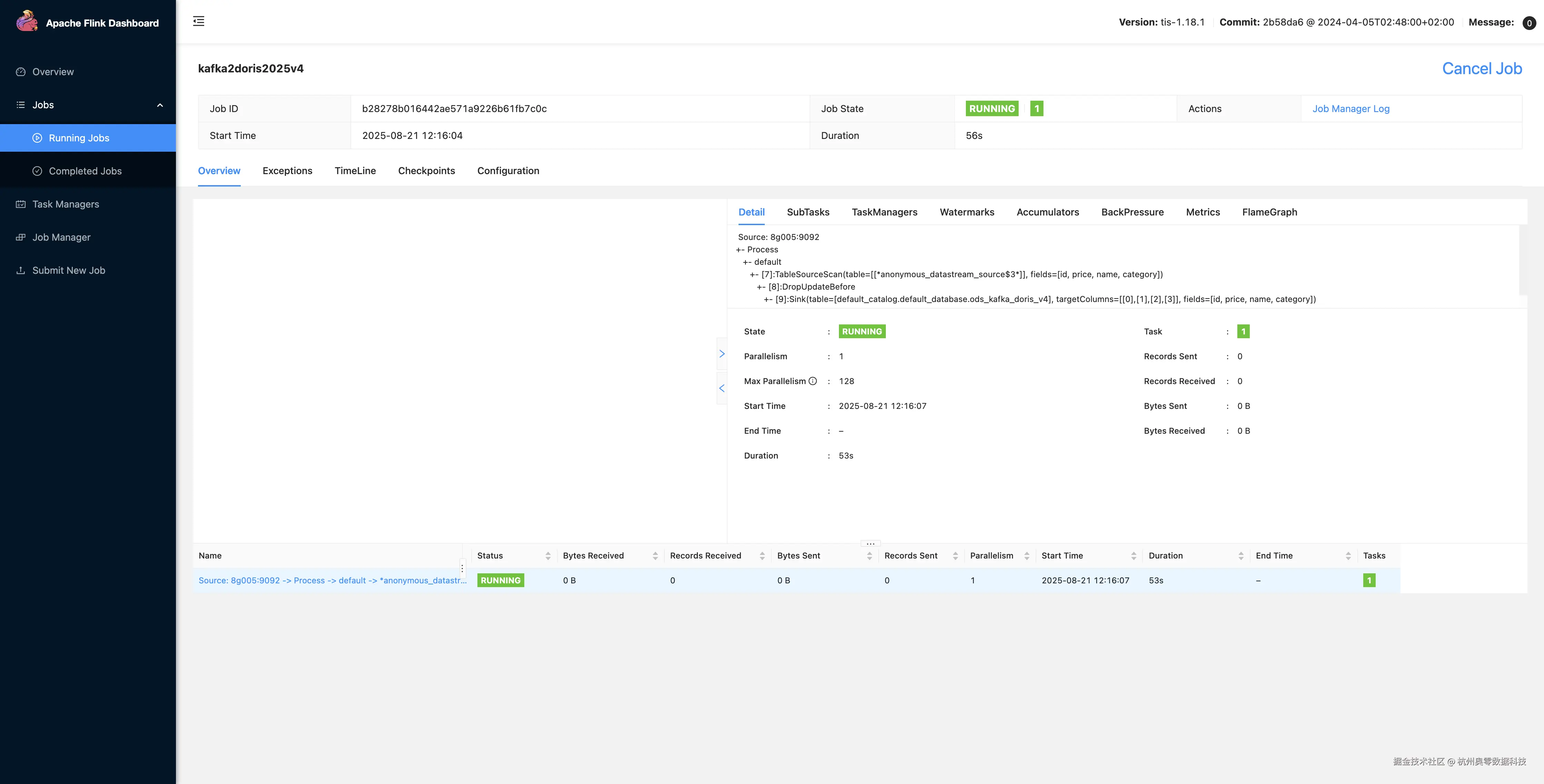Click the Max Parallelism info icon

(813, 381)
